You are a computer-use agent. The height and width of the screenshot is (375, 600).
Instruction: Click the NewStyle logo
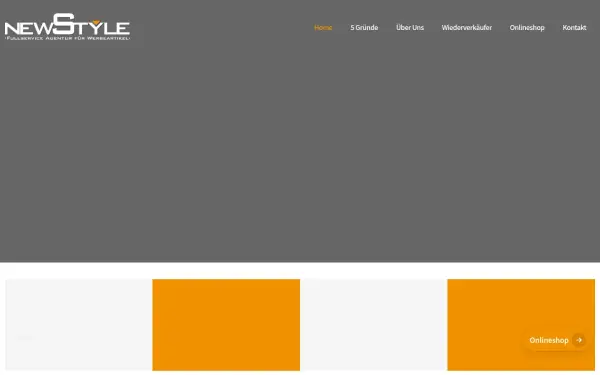point(67,27)
